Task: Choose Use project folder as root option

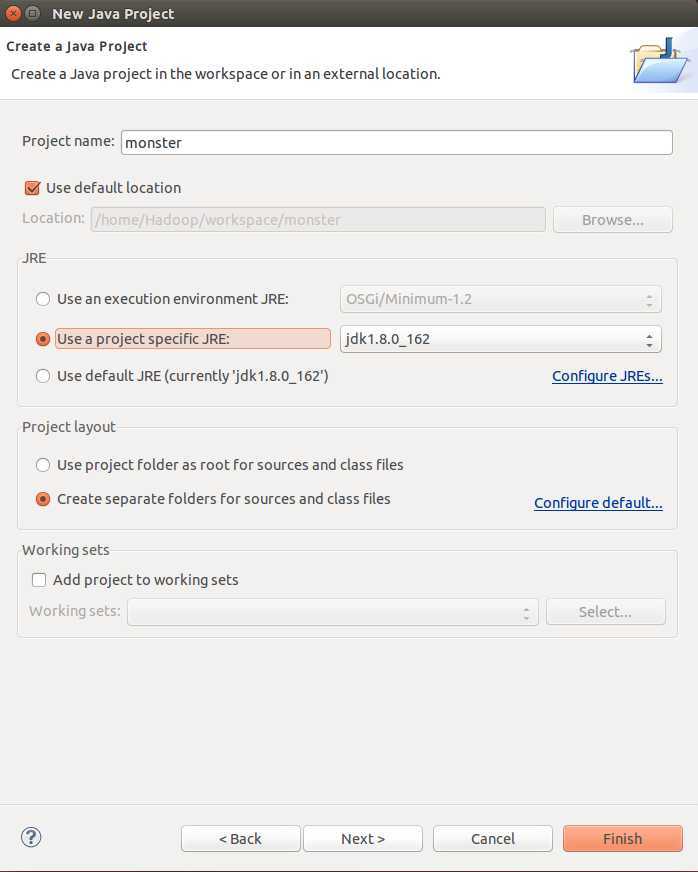Action: pos(43,465)
